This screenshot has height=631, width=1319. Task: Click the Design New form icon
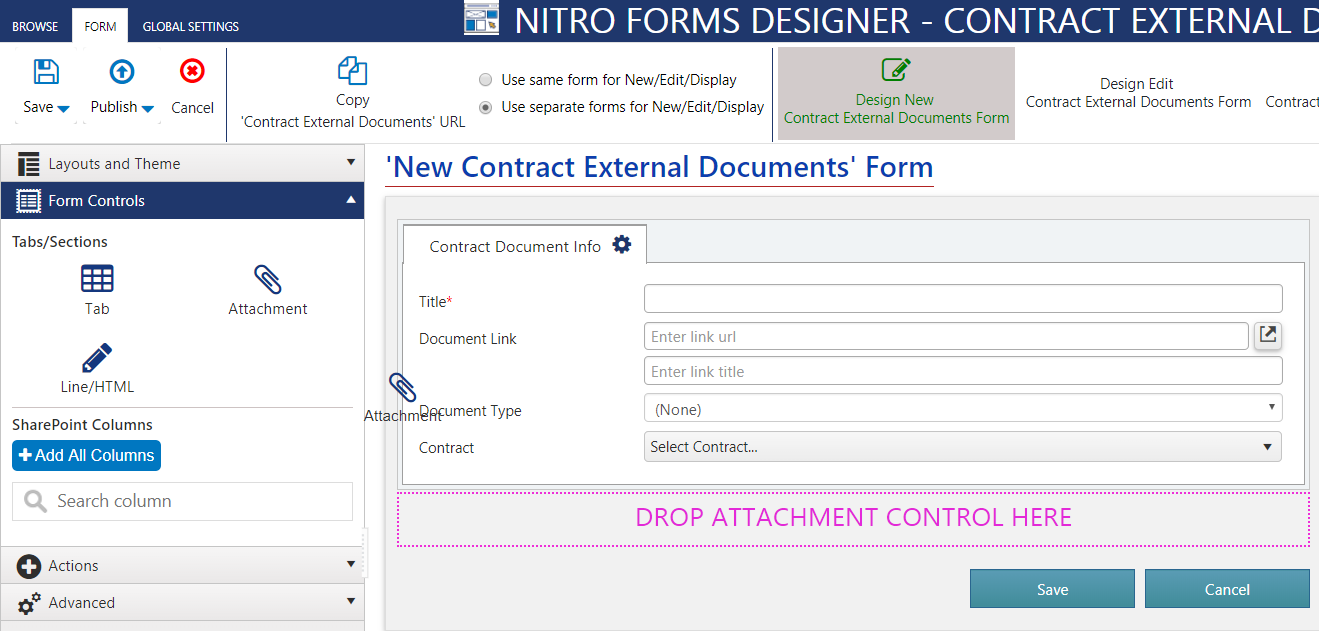(x=896, y=71)
